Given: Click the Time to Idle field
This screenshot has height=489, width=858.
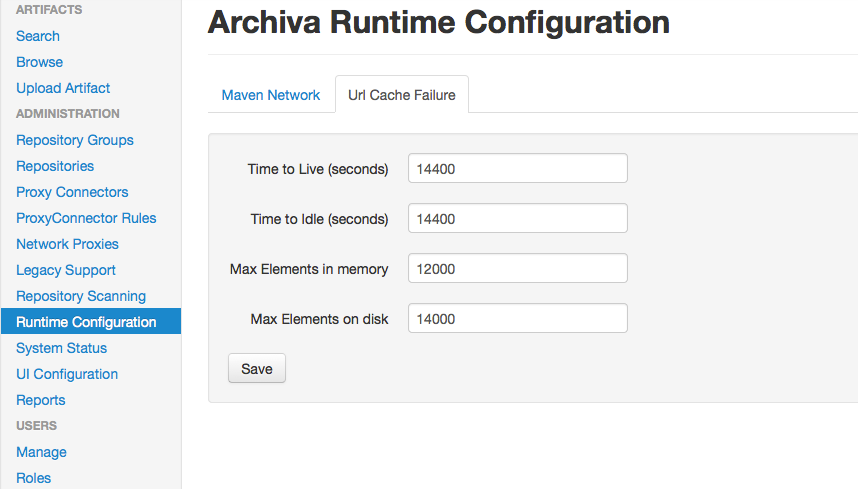Looking at the screenshot, I should [517, 219].
